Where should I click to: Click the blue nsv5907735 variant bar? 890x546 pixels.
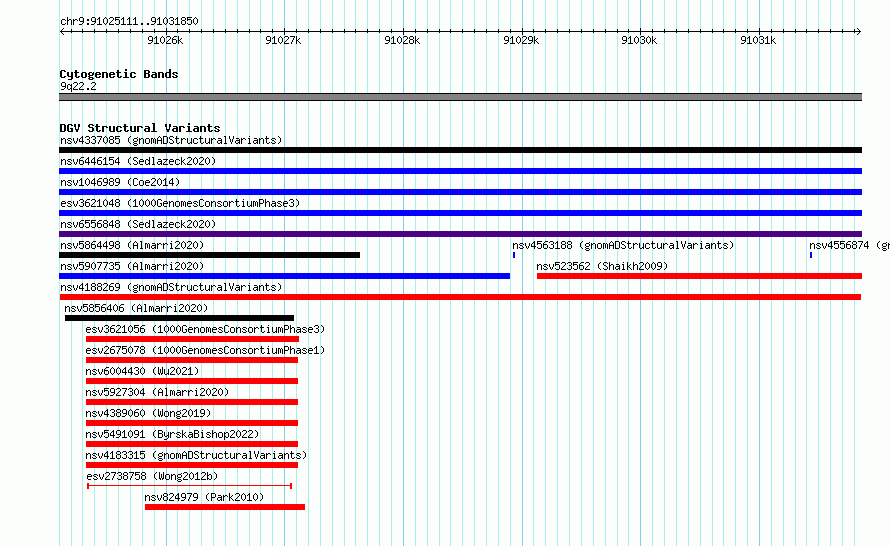pyautogui.click(x=284, y=276)
